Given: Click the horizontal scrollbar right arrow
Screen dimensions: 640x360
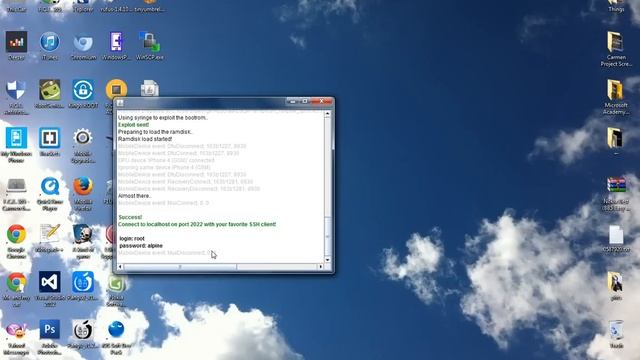Looking at the screenshot, I should point(321,267).
